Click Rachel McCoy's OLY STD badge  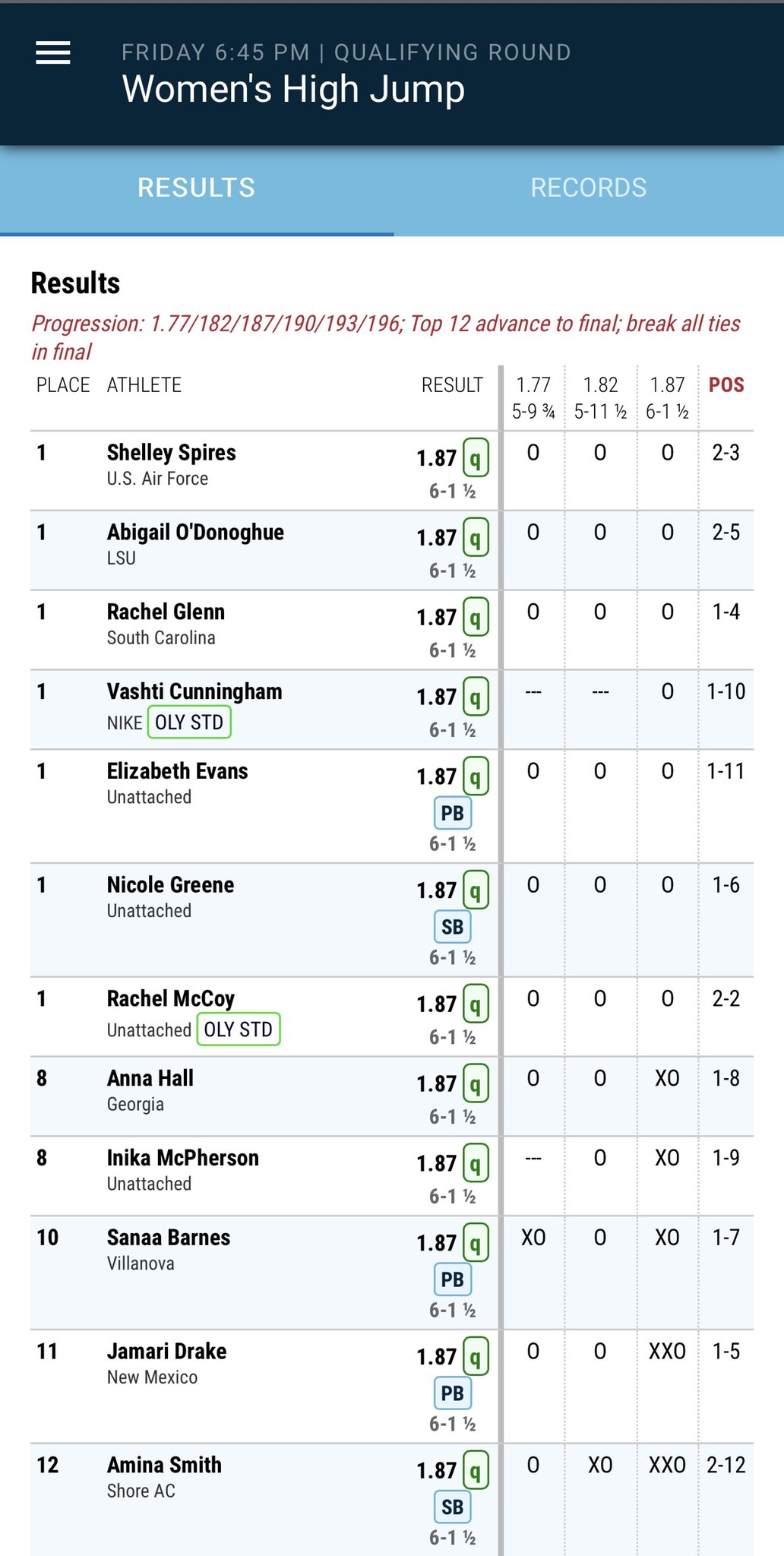pos(239,1029)
